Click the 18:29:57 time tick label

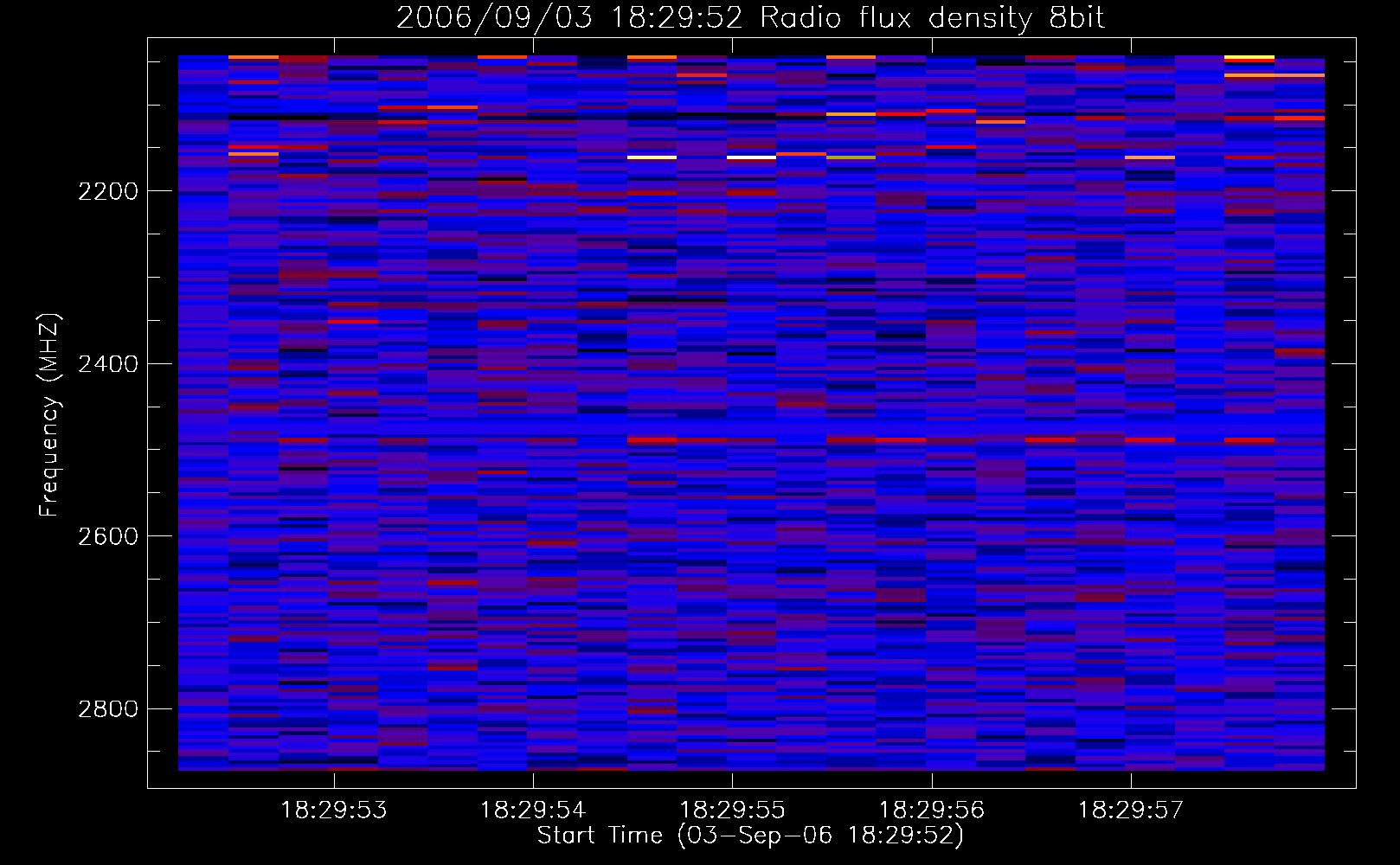1131,811
